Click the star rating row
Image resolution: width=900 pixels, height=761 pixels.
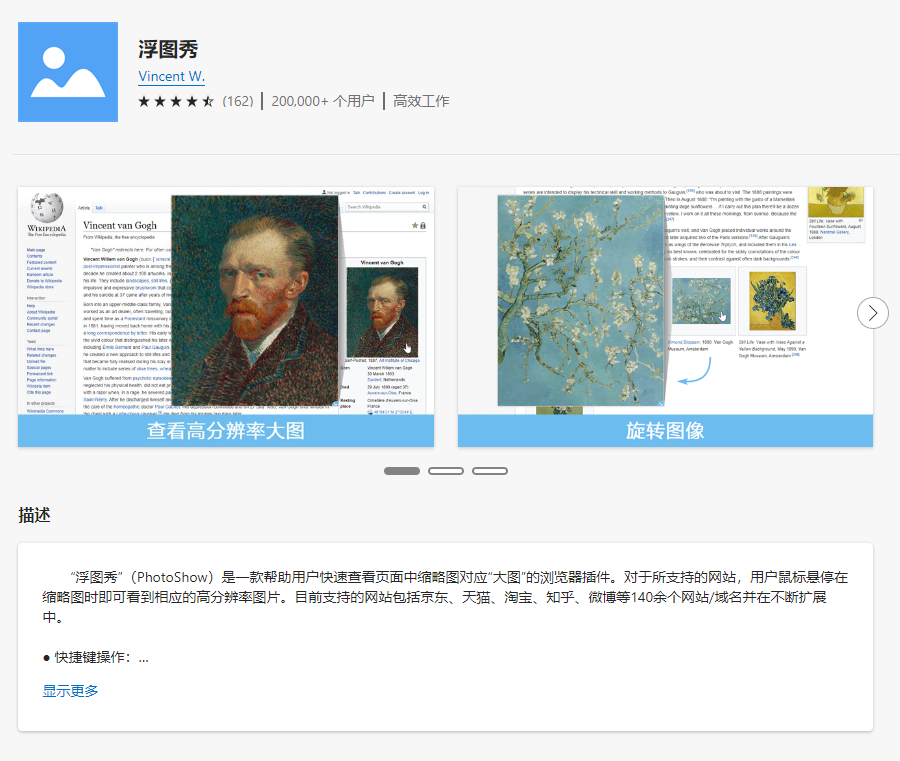(x=176, y=102)
